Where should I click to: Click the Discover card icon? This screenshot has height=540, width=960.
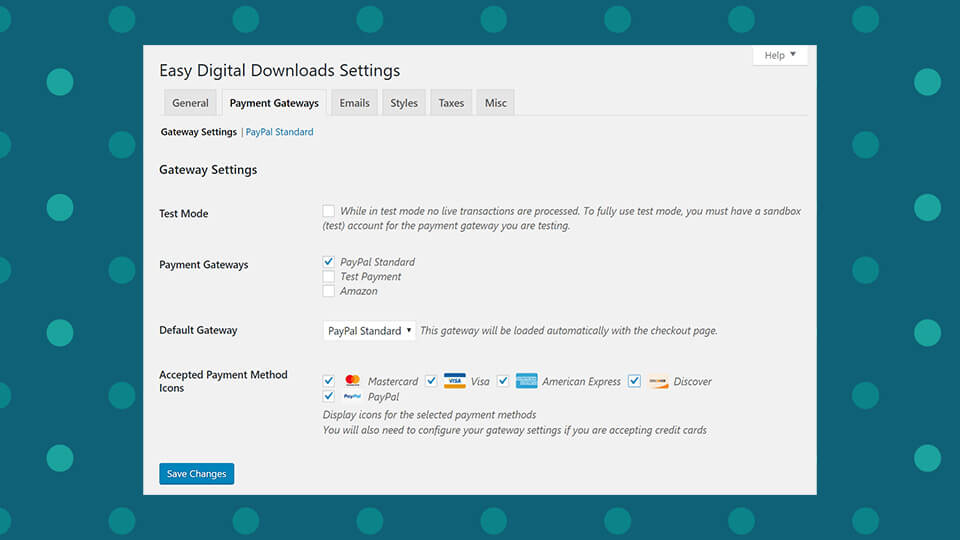click(658, 381)
